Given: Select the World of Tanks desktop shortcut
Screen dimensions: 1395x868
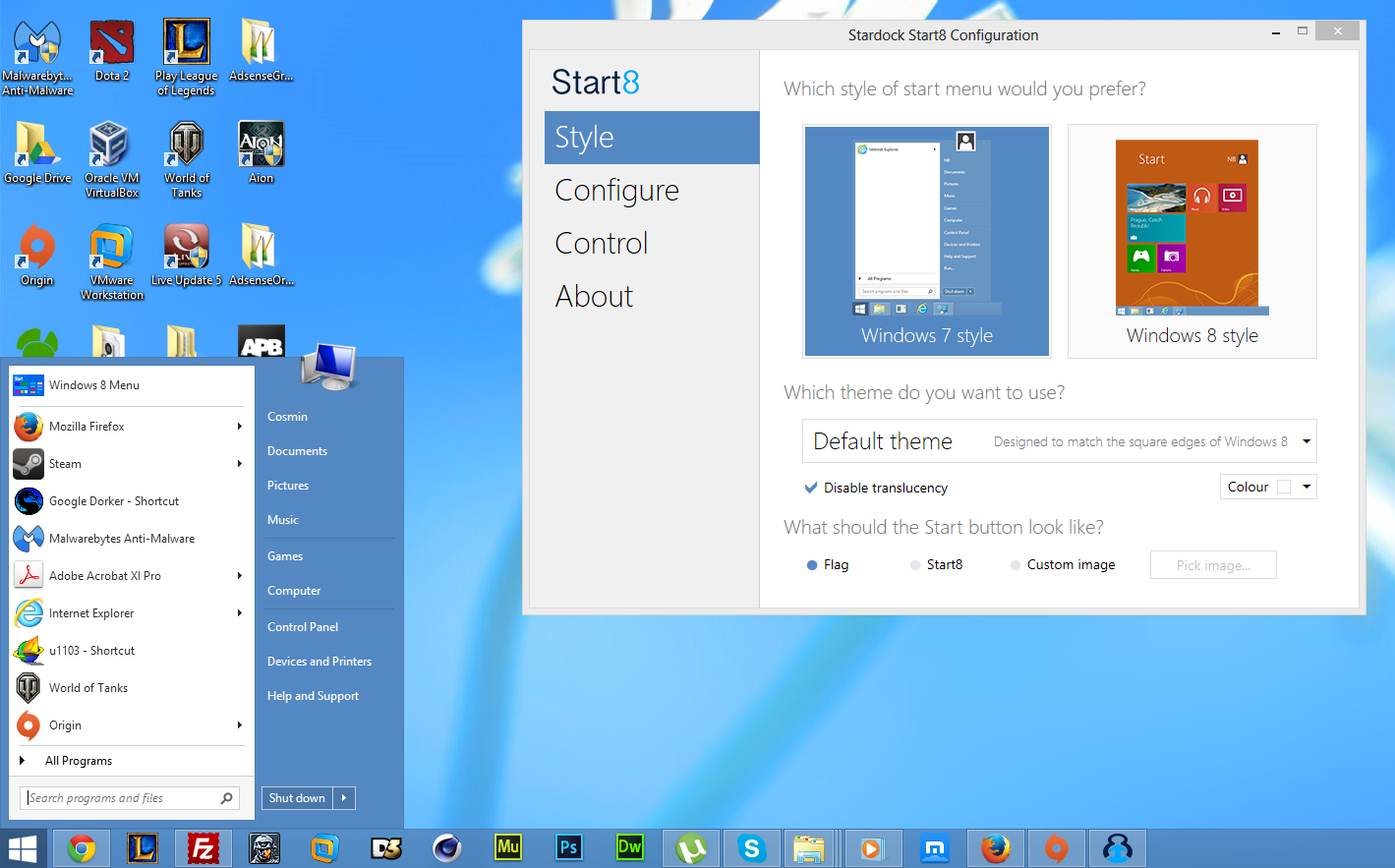Looking at the screenshot, I should 187,159.
